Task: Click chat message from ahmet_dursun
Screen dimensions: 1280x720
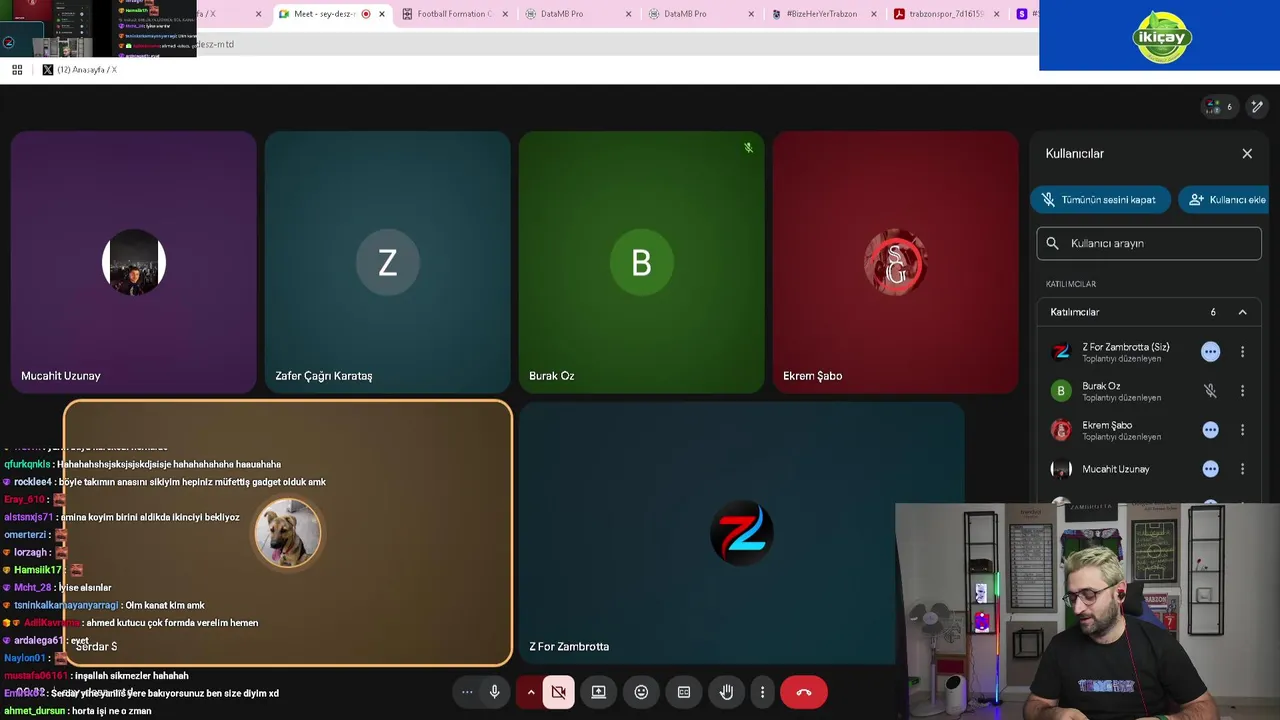Action: 77,711
